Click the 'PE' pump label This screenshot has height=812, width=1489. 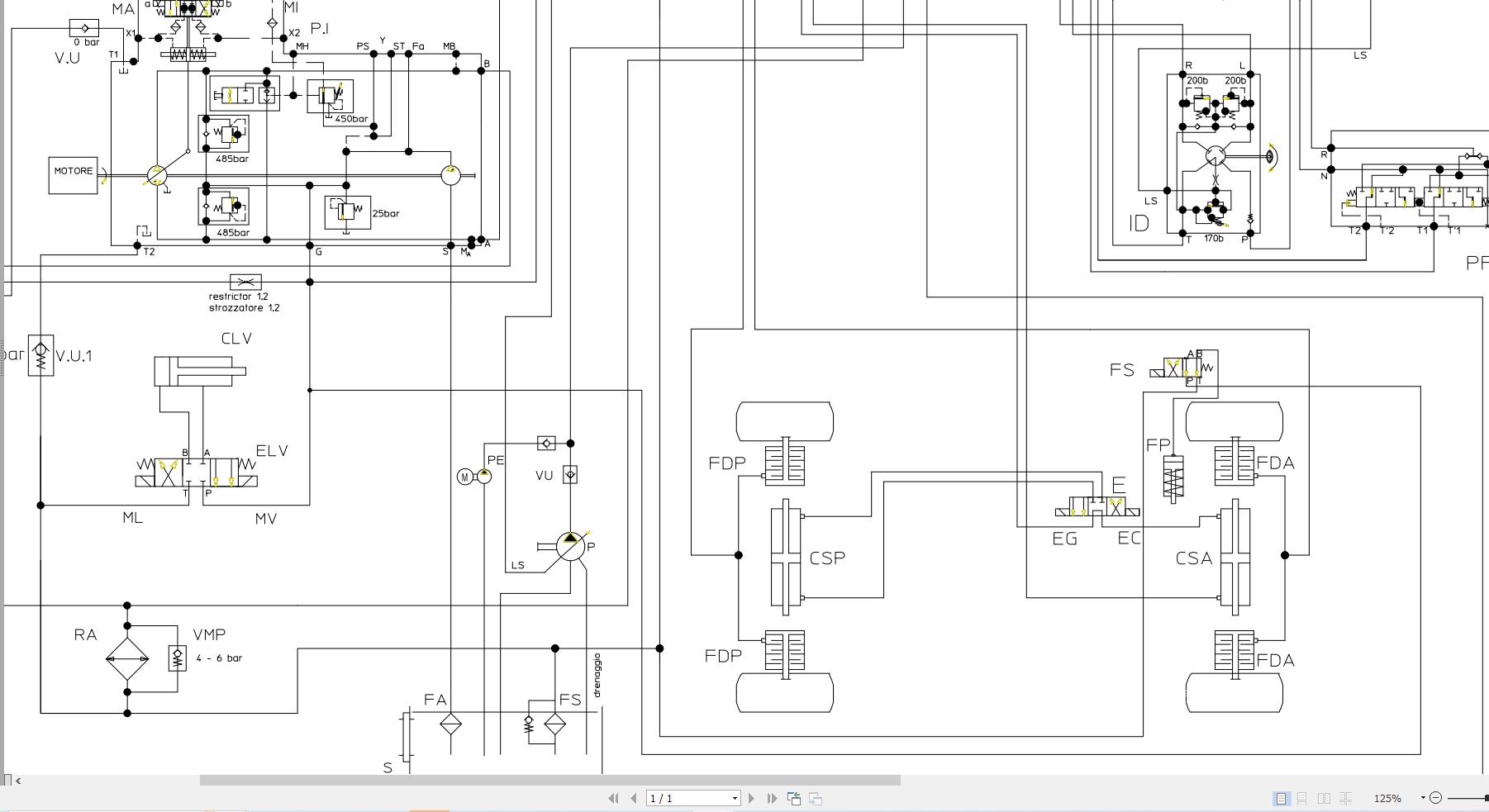pyautogui.click(x=496, y=460)
